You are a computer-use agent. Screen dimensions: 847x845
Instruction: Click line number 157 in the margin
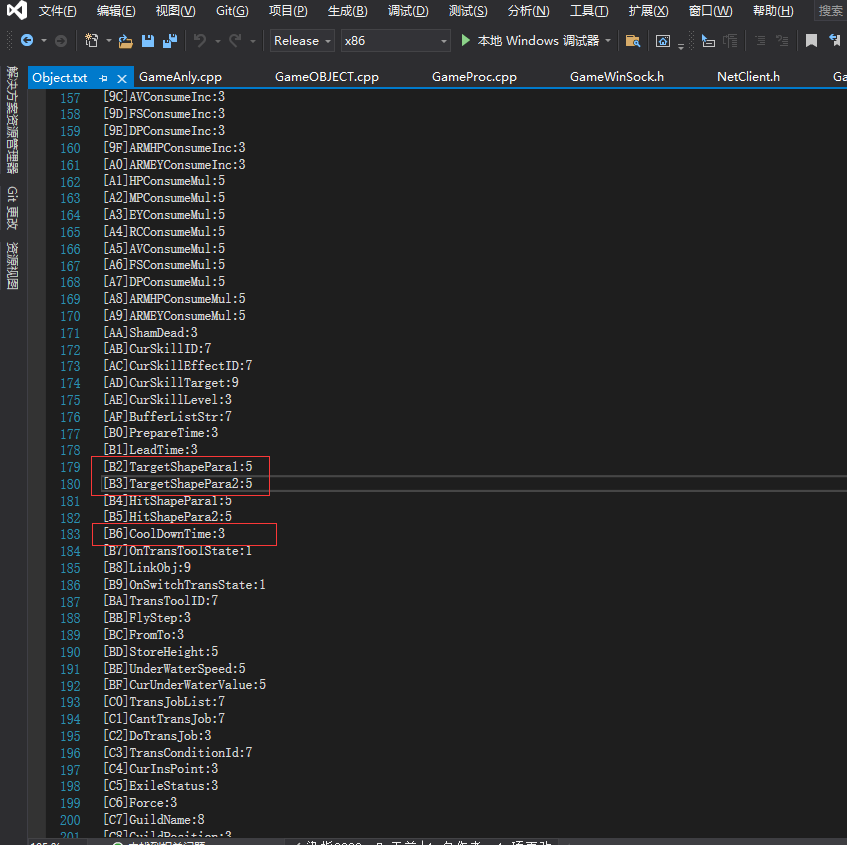[x=70, y=98]
